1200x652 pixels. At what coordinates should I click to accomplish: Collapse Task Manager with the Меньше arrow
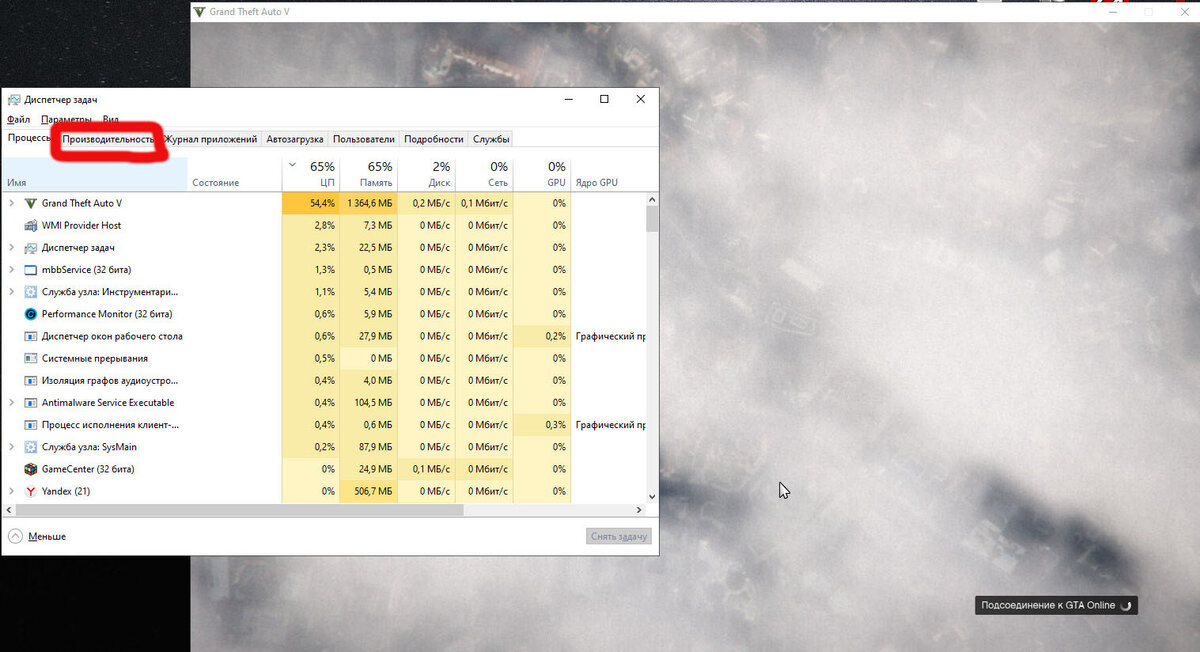coord(15,536)
